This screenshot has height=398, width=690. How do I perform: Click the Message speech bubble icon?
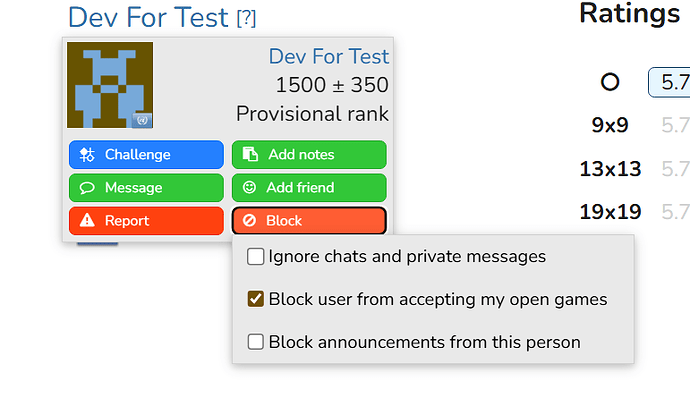87,188
